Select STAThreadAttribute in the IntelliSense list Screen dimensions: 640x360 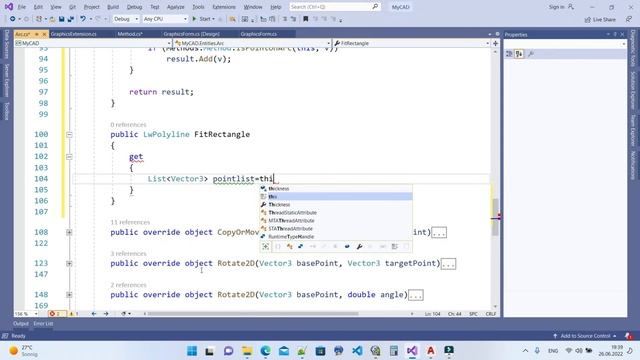(336, 229)
